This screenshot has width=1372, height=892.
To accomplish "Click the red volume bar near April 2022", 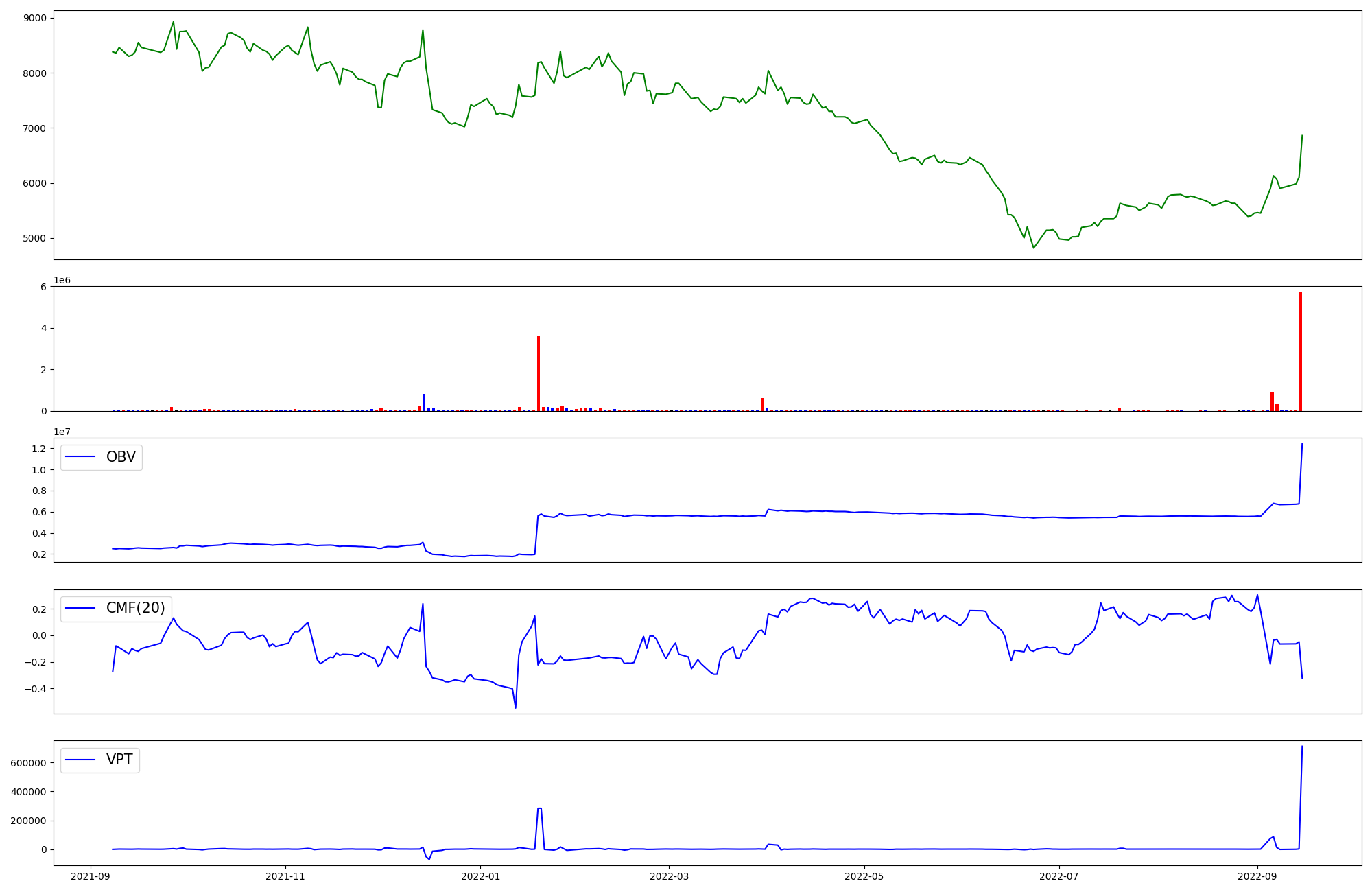I will tap(762, 405).
